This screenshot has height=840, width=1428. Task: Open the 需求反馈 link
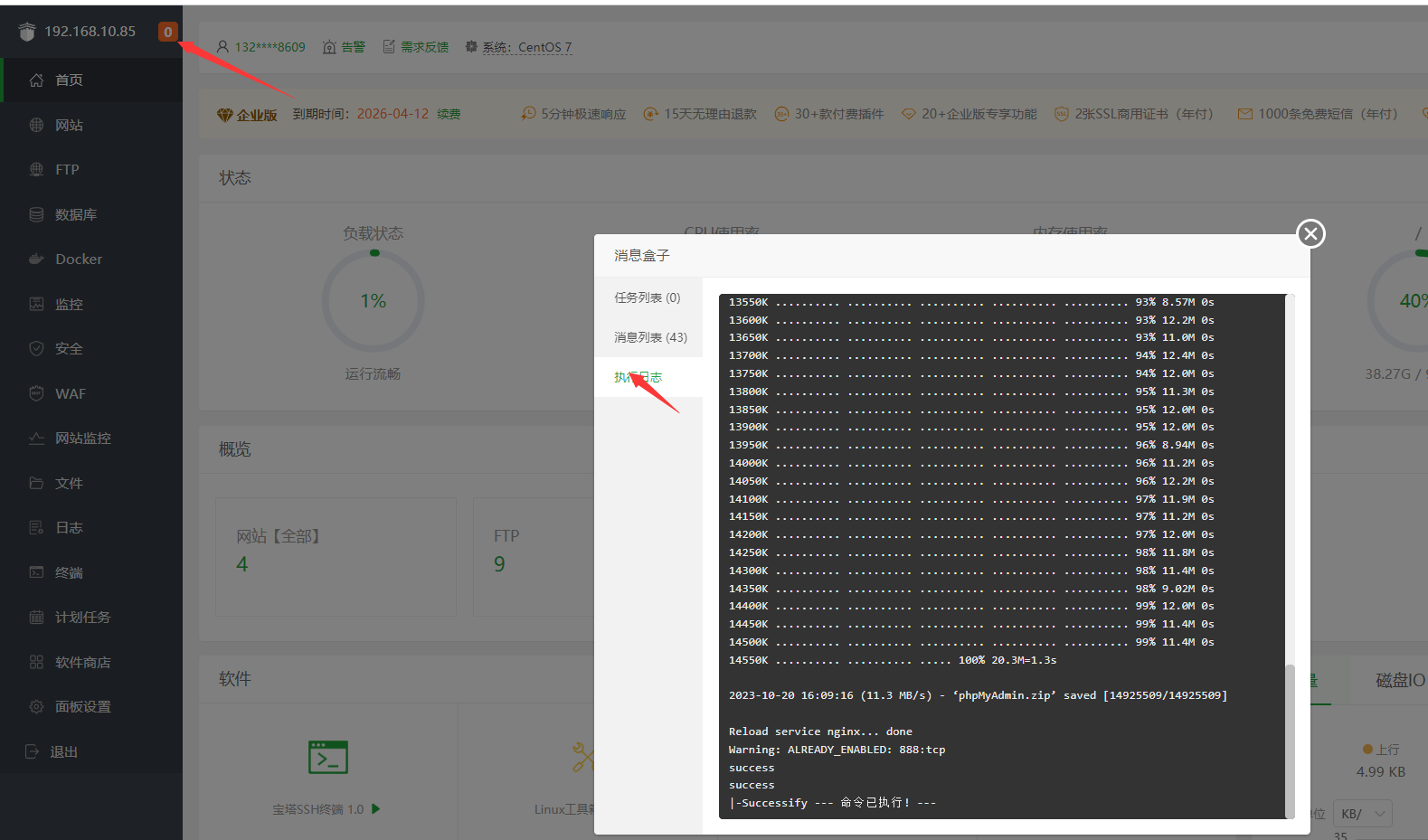(416, 47)
